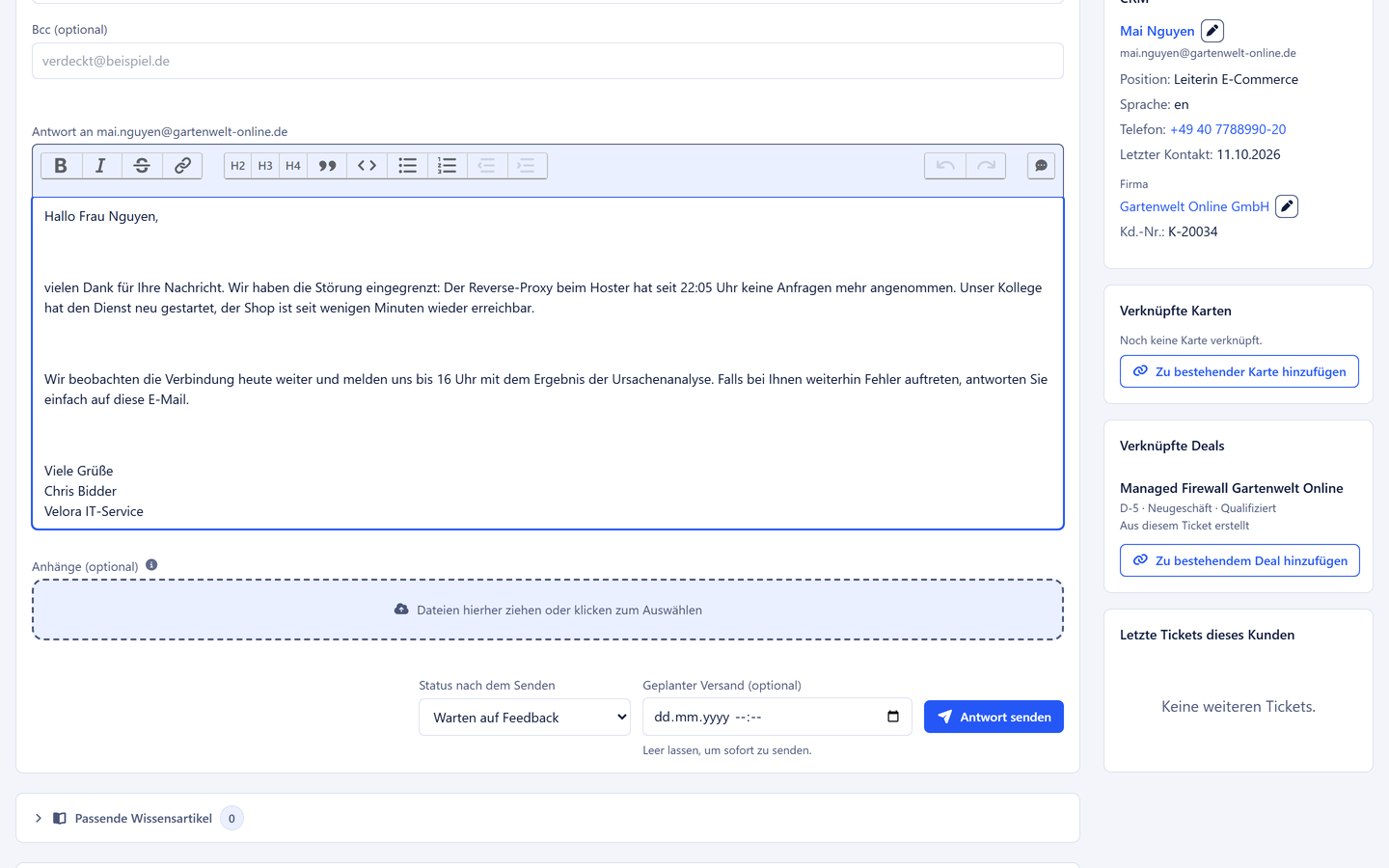Decrease list indent
The image size is (1389, 868).
coord(487,166)
